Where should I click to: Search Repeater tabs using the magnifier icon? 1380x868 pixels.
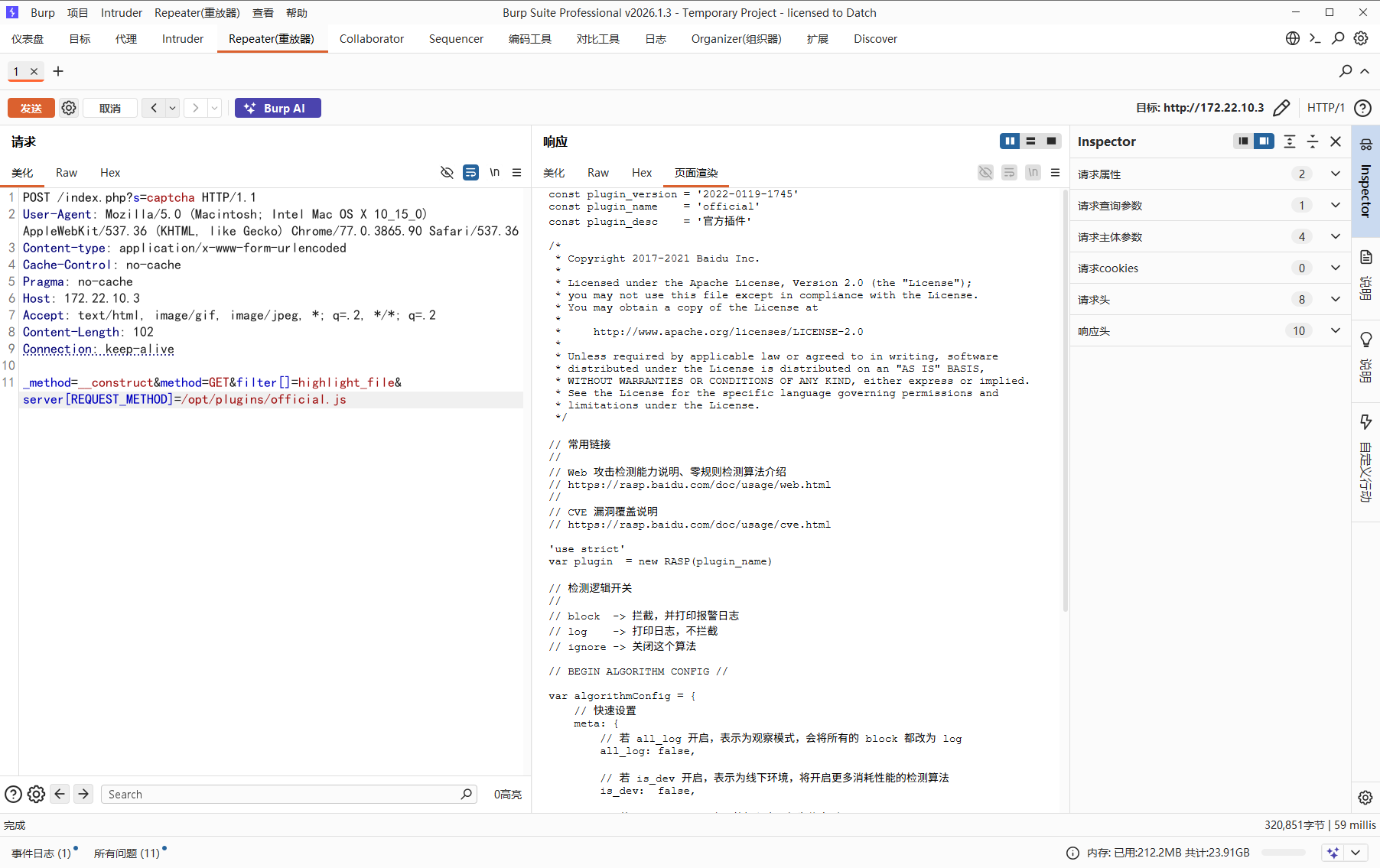tap(1346, 71)
